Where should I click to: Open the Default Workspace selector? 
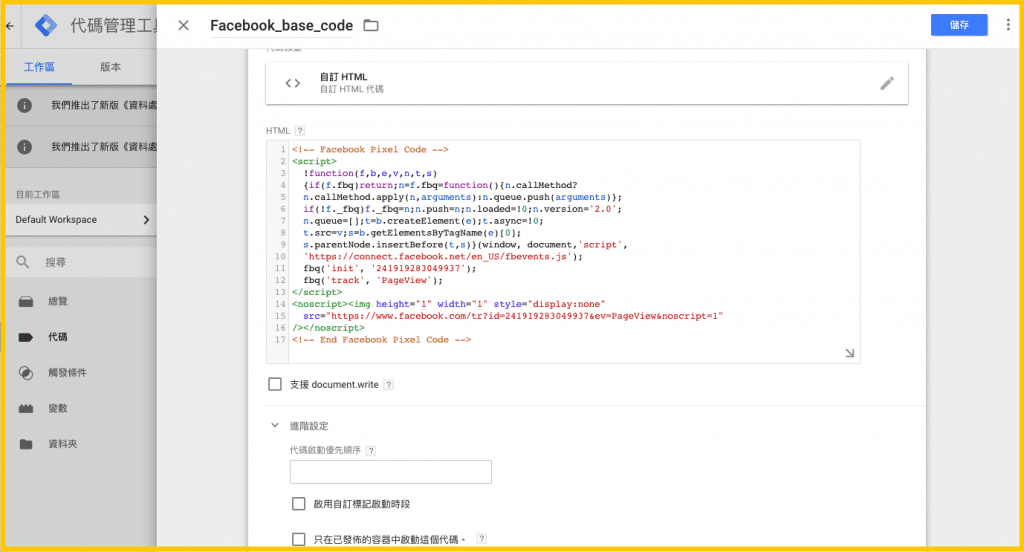(82, 219)
